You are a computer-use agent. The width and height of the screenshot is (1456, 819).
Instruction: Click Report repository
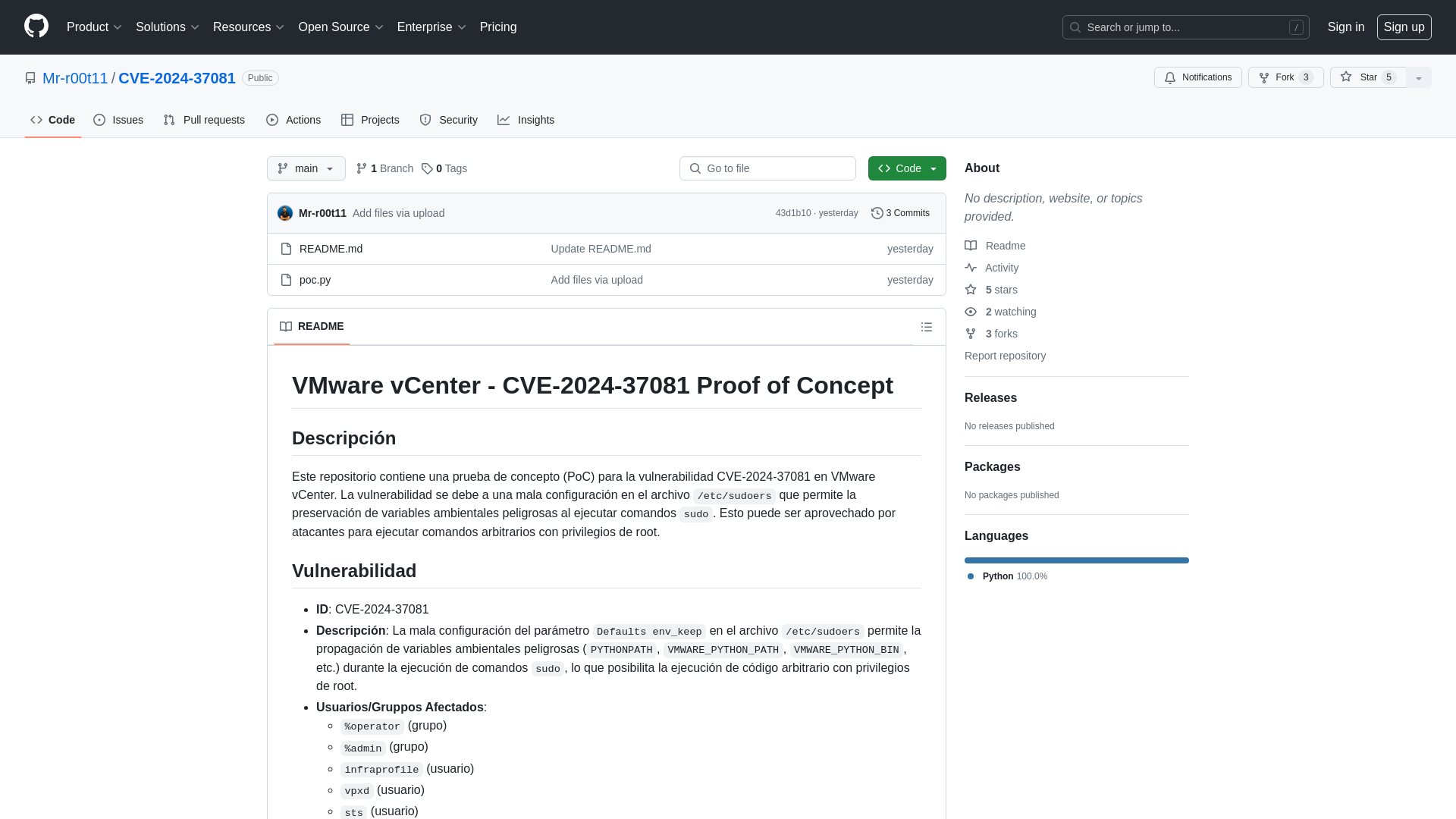coord(1005,356)
